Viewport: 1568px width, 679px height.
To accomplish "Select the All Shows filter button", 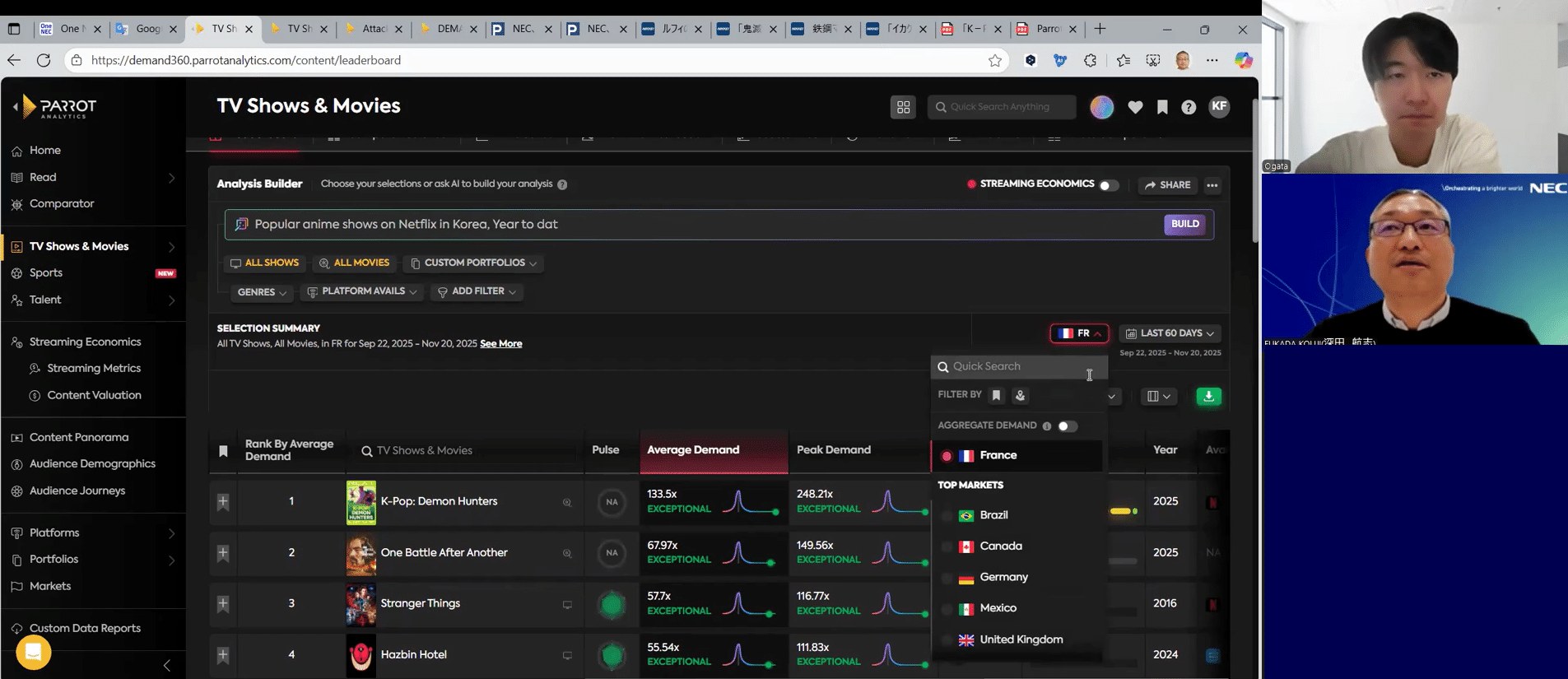I will 264,263.
